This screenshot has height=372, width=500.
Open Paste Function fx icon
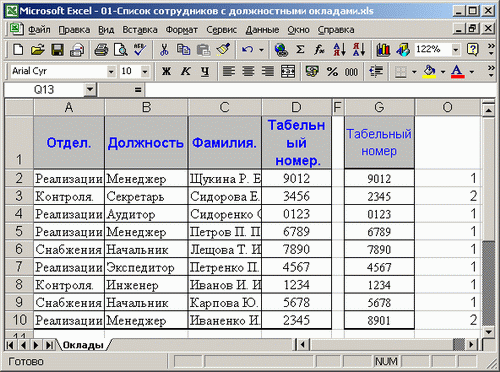(319, 50)
